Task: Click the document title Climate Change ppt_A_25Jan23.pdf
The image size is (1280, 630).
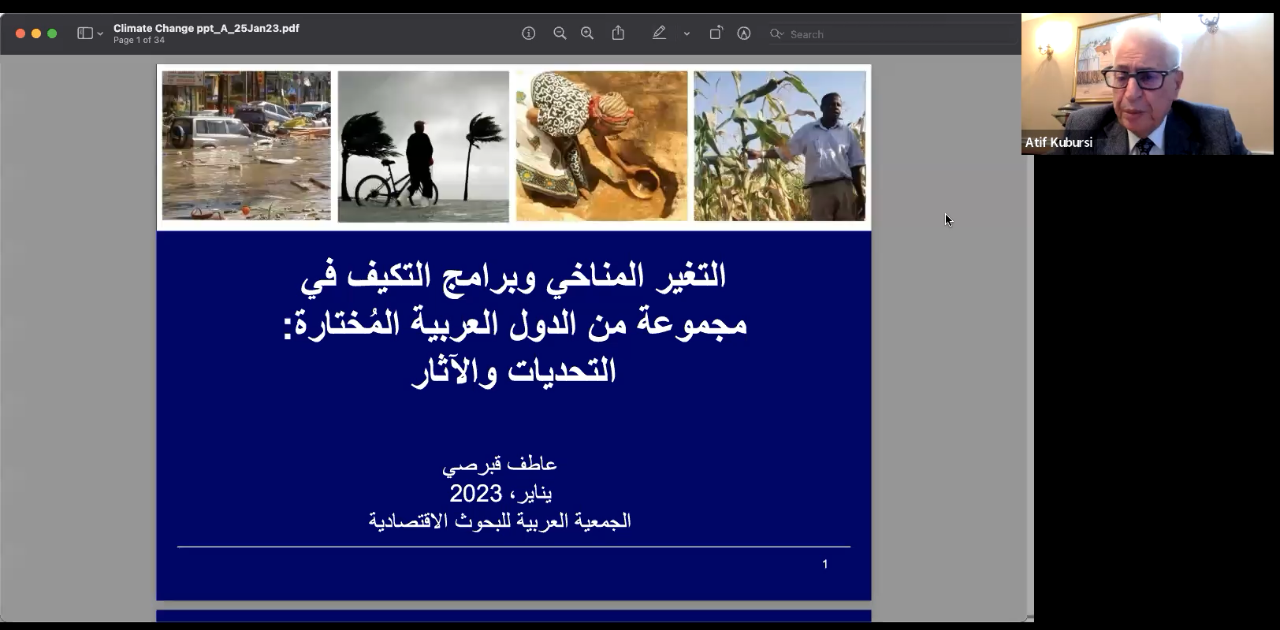Action: click(x=206, y=28)
